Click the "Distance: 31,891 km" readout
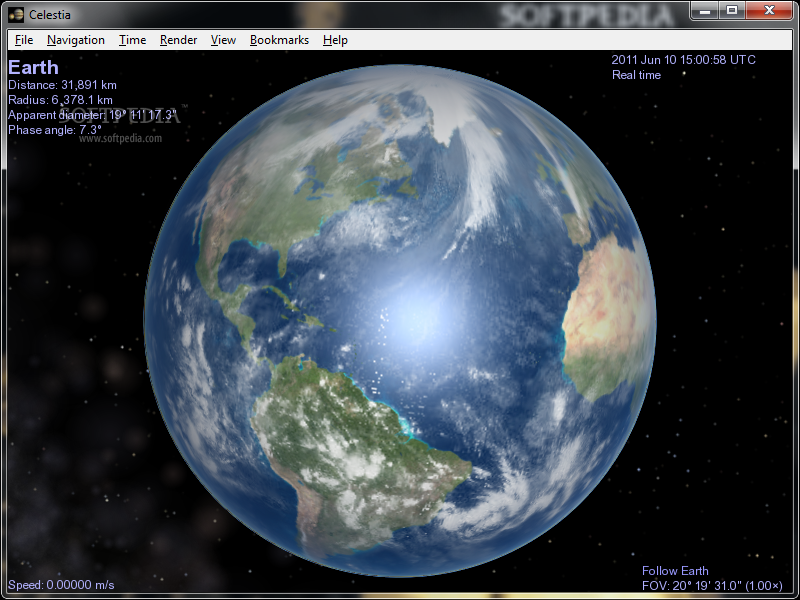Image resolution: width=800 pixels, height=600 pixels. (x=62, y=85)
